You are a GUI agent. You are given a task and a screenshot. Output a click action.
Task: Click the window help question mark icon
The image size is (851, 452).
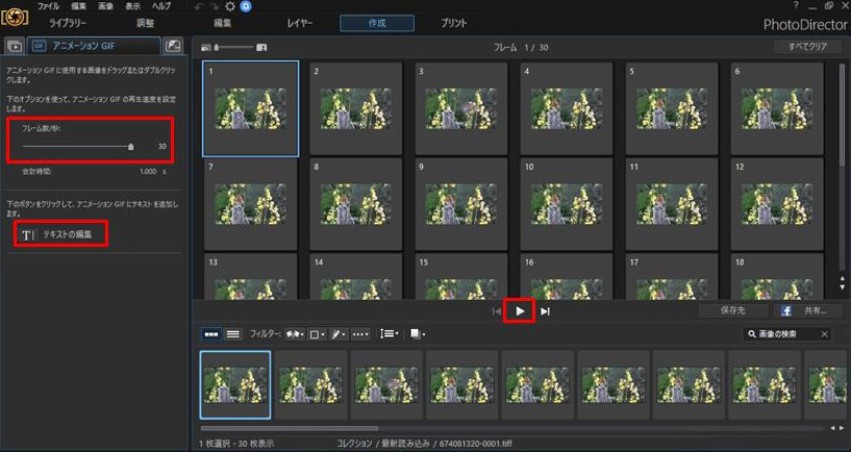tap(796, 6)
